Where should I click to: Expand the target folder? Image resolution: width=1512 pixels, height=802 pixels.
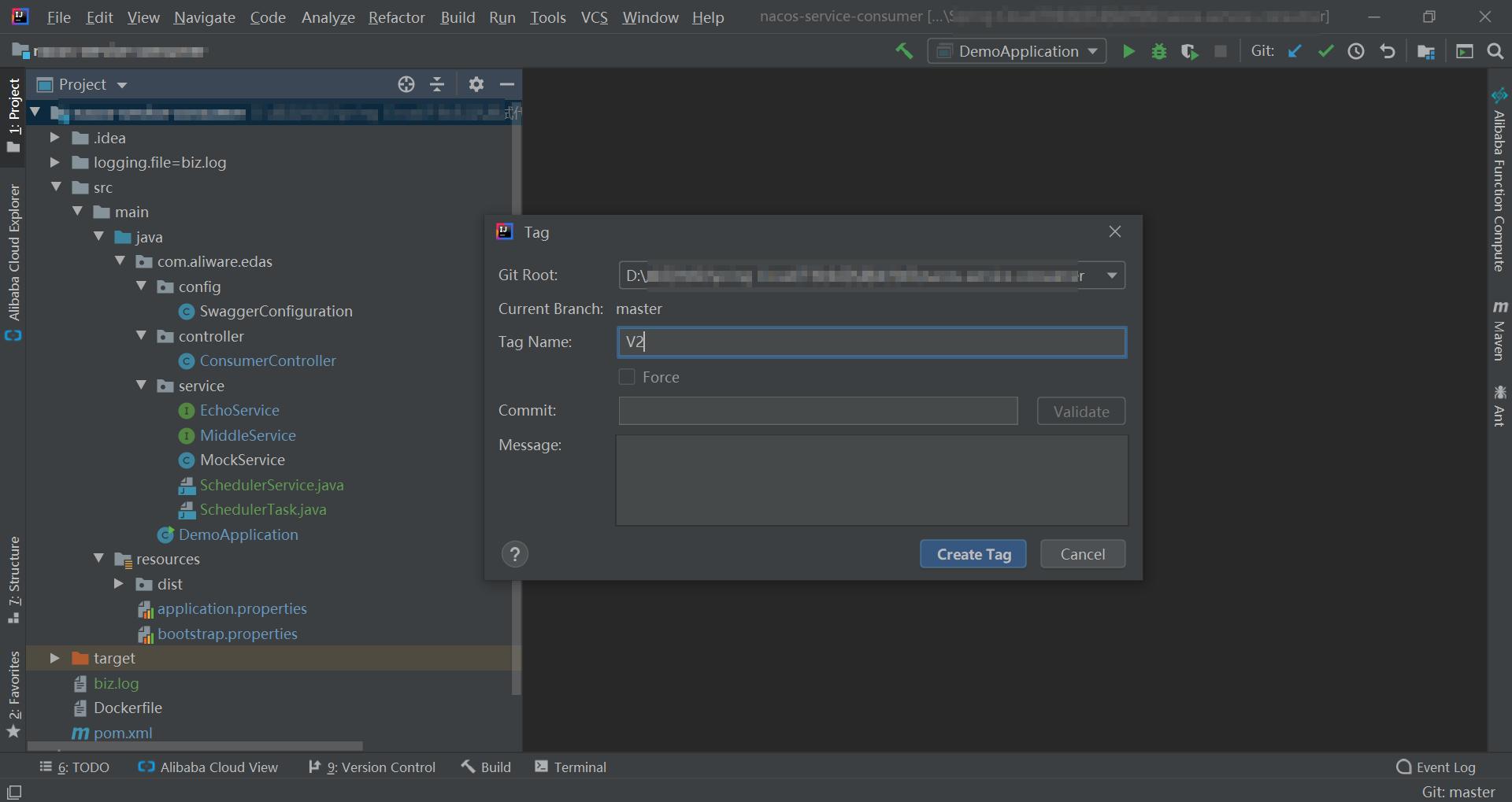tap(54, 658)
